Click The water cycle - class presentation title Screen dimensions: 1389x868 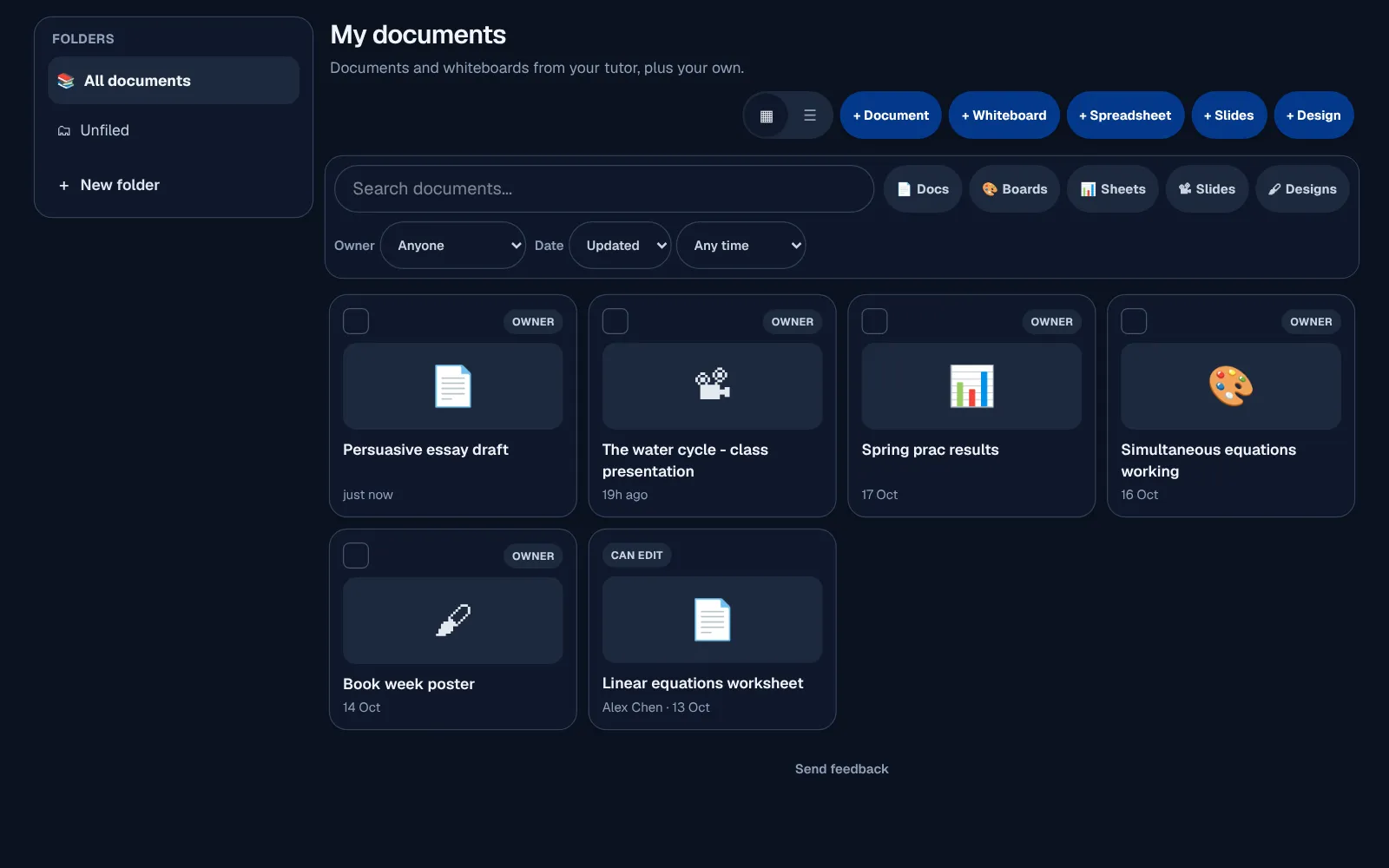point(685,460)
